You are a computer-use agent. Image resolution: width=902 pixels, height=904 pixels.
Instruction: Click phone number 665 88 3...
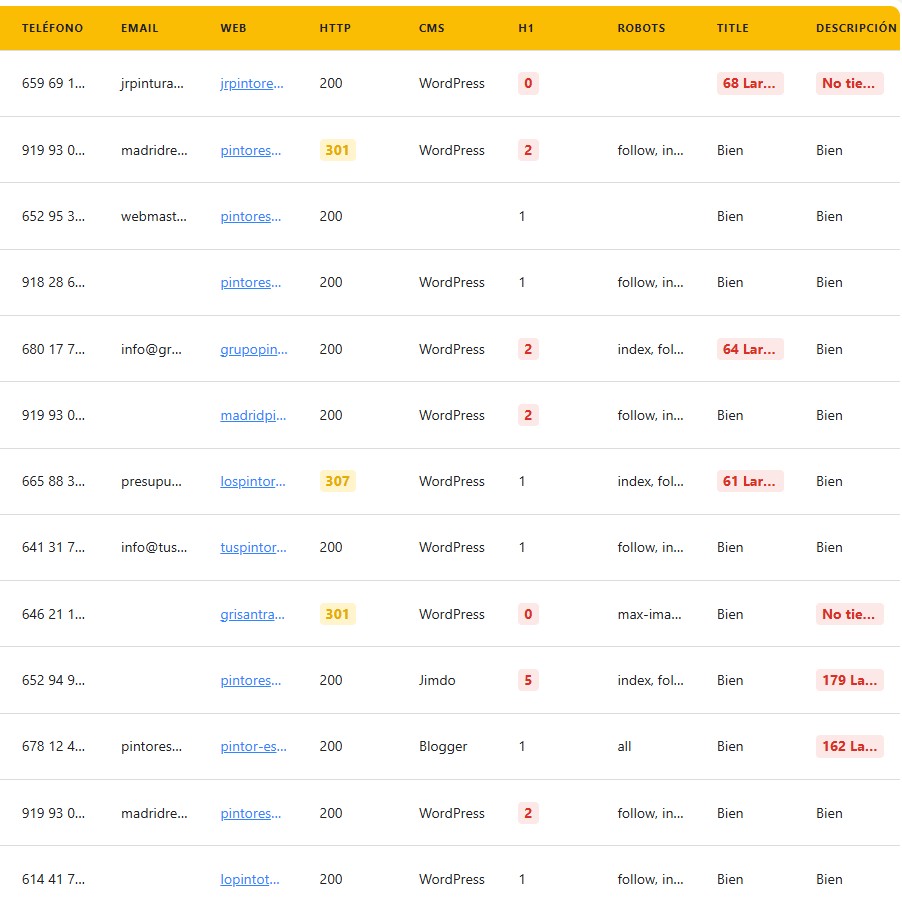click(53, 481)
